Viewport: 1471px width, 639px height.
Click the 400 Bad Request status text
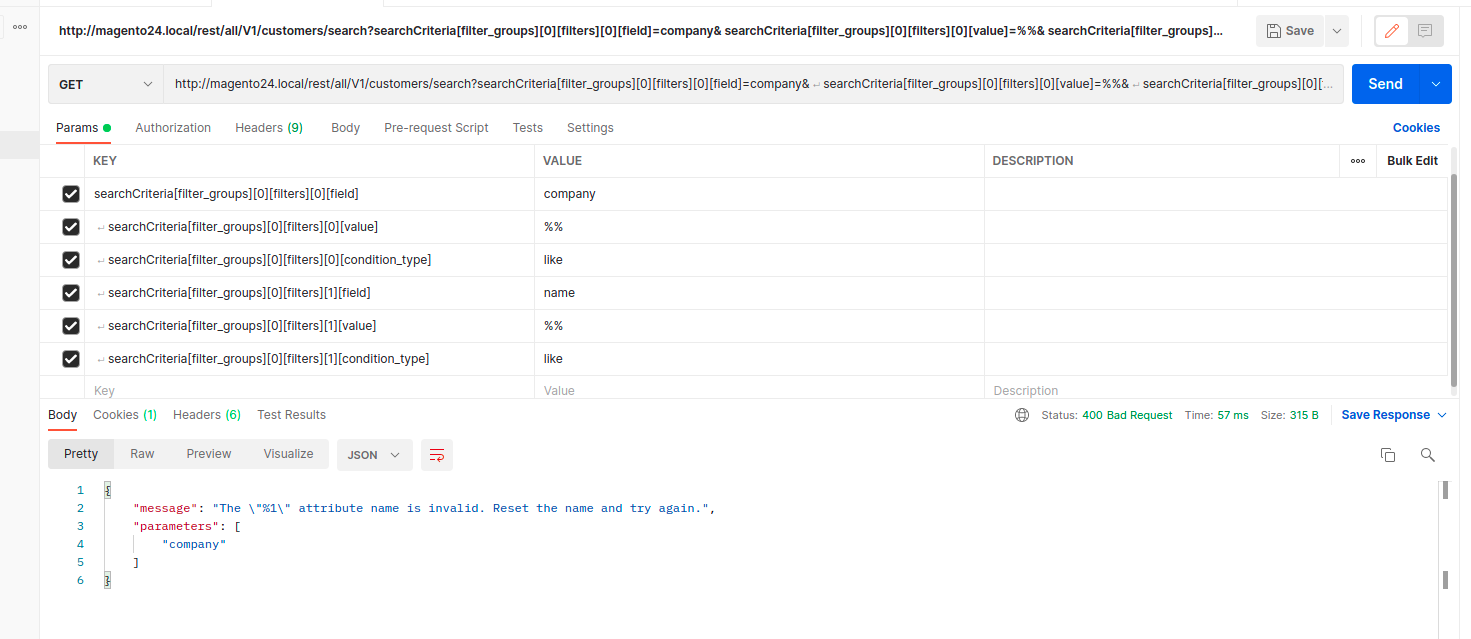point(1127,415)
